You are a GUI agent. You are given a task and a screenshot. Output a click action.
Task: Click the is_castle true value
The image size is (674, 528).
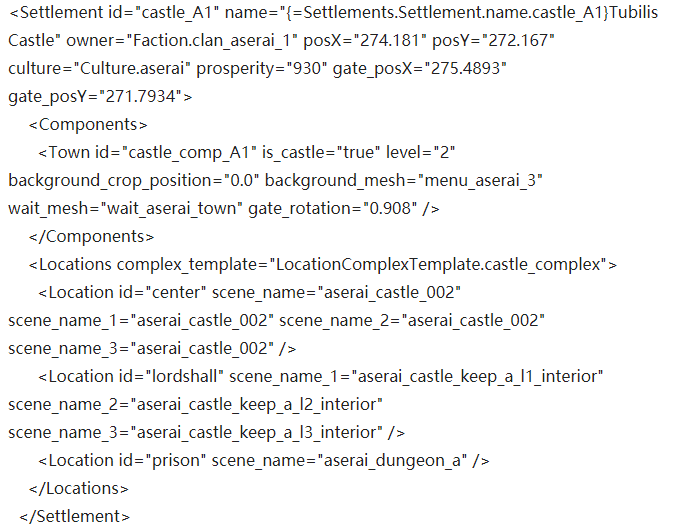coord(358,153)
